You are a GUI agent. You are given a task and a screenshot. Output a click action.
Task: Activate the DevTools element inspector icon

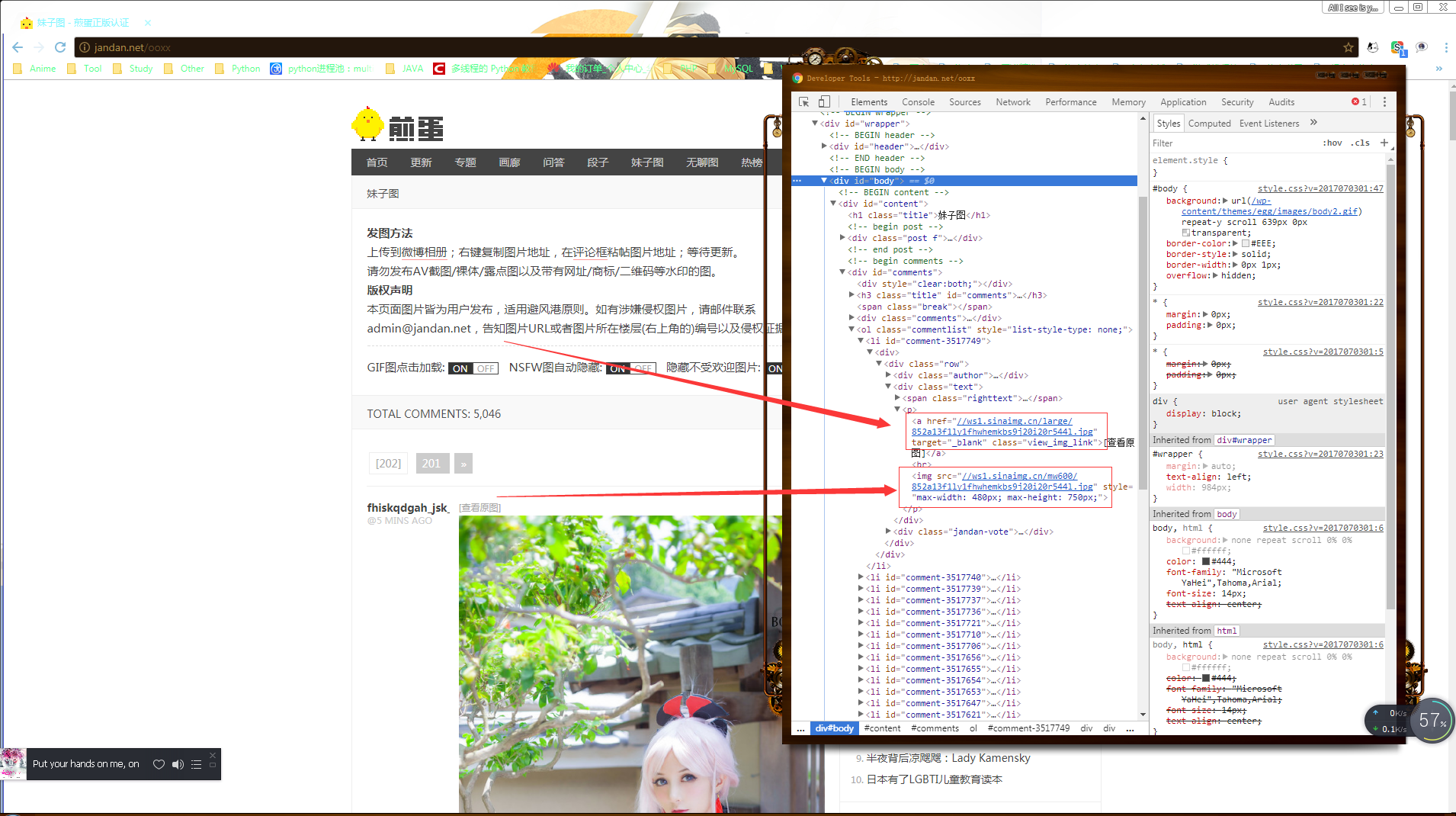[x=803, y=101]
